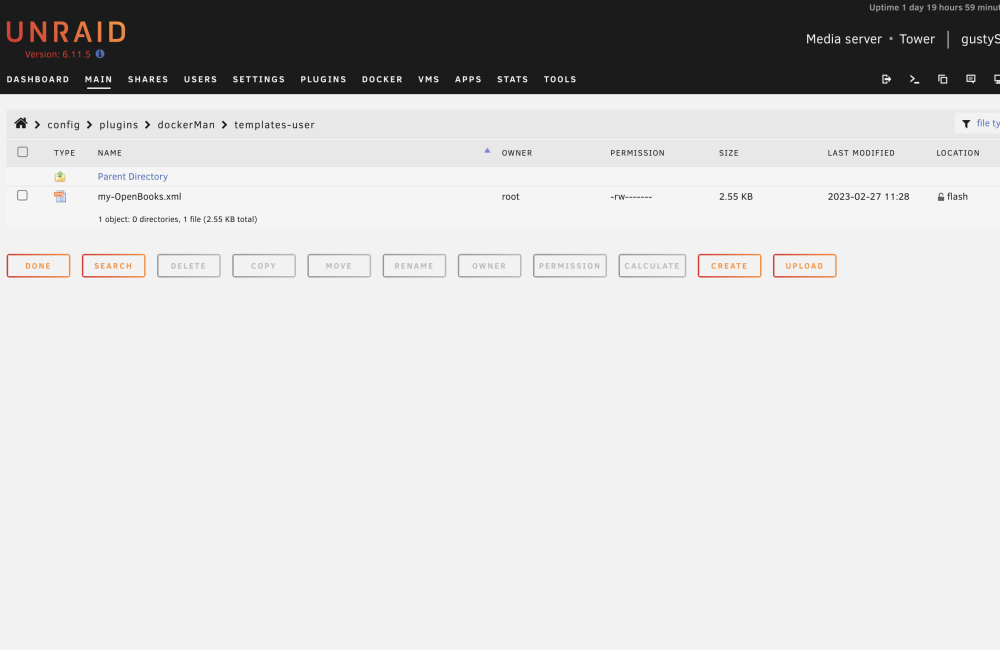Click the Calculate button
Viewport: 1000px width, 650px height.
click(x=652, y=266)
